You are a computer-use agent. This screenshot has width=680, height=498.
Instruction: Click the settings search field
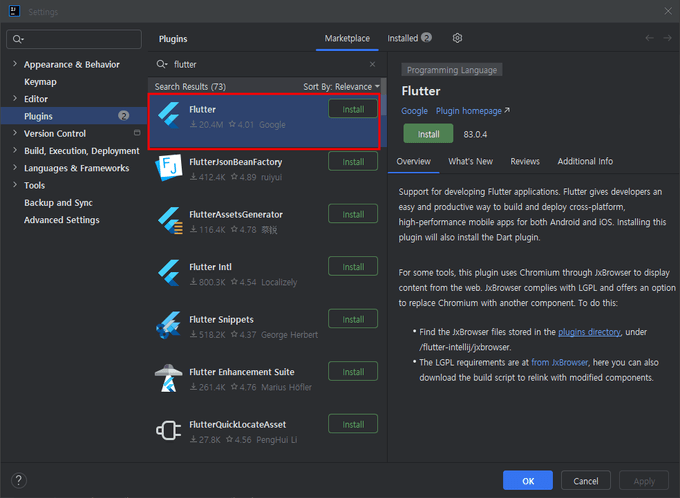(x=73, y=39)
